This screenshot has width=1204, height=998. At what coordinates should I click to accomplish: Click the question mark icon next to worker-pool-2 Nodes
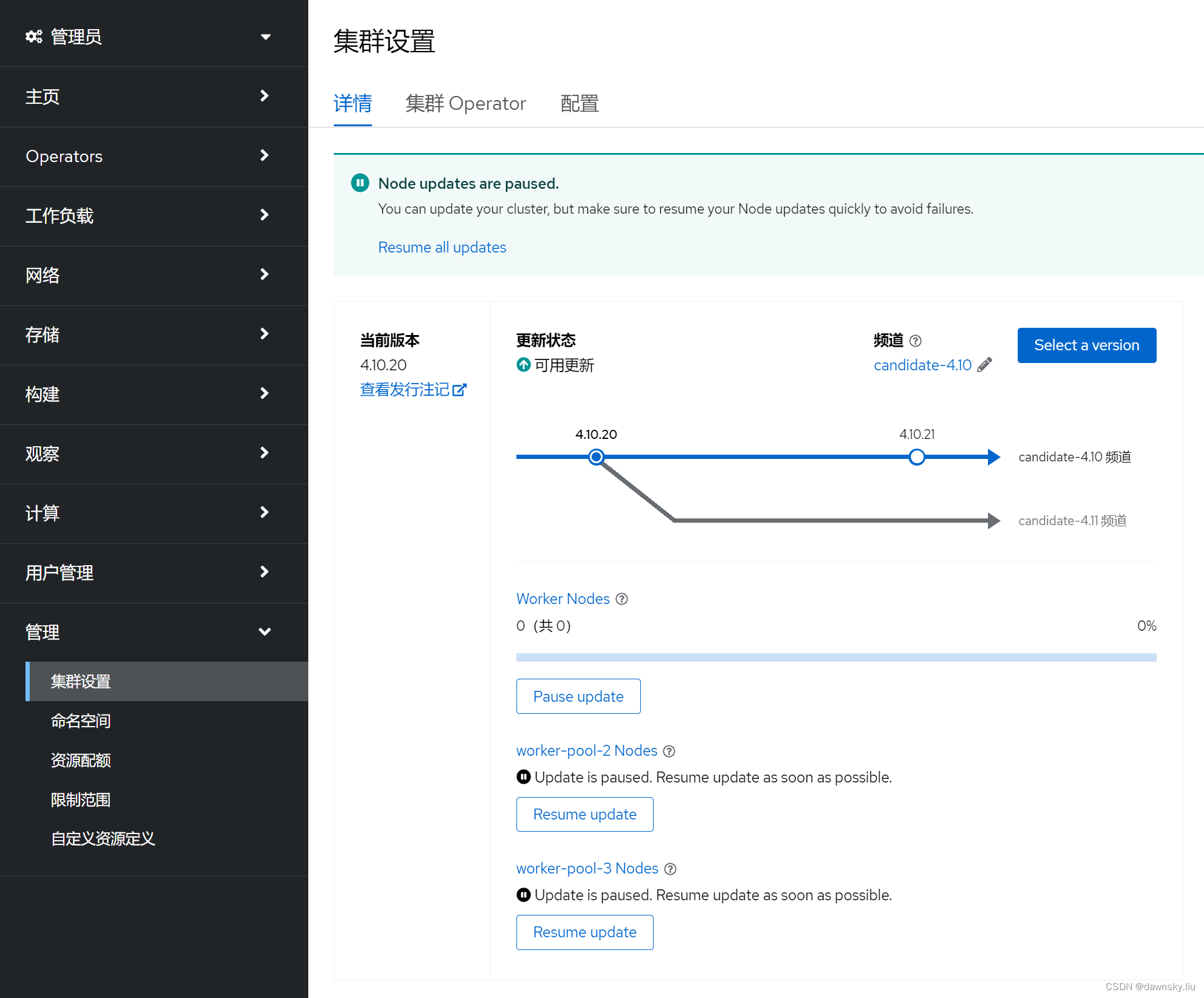[671, 750]
